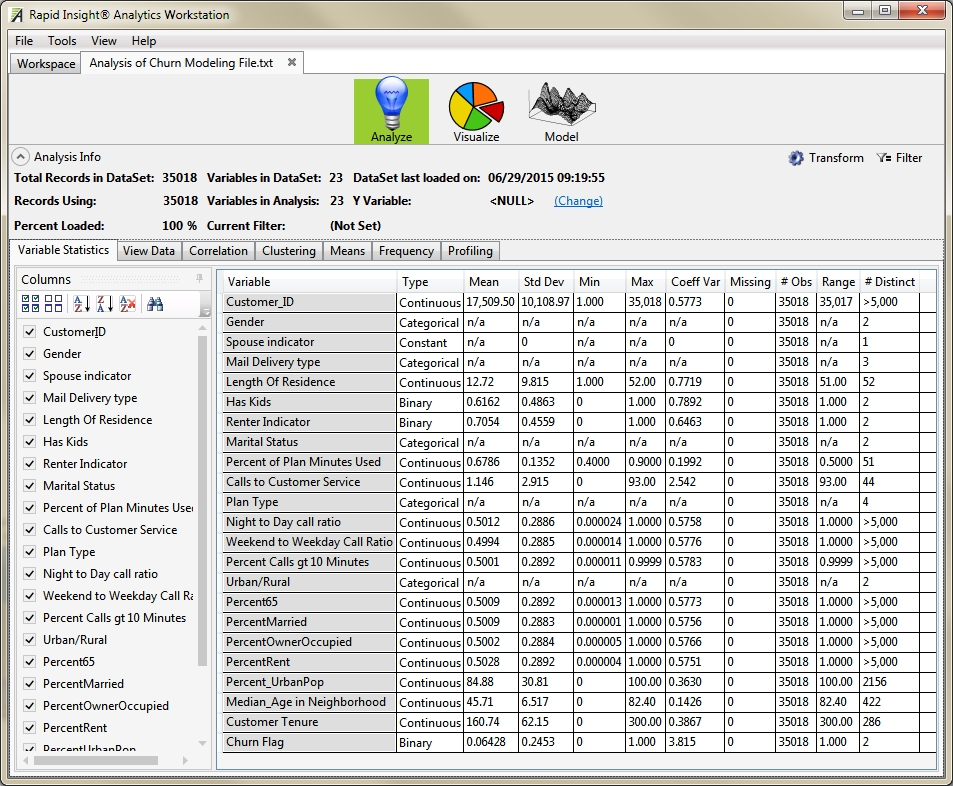Image resolution: width=953 pixels, height=786 pixels.
Task: Click the Columns list scroll-down arrow
Action: pyautogui.click(x=202, y=743)
